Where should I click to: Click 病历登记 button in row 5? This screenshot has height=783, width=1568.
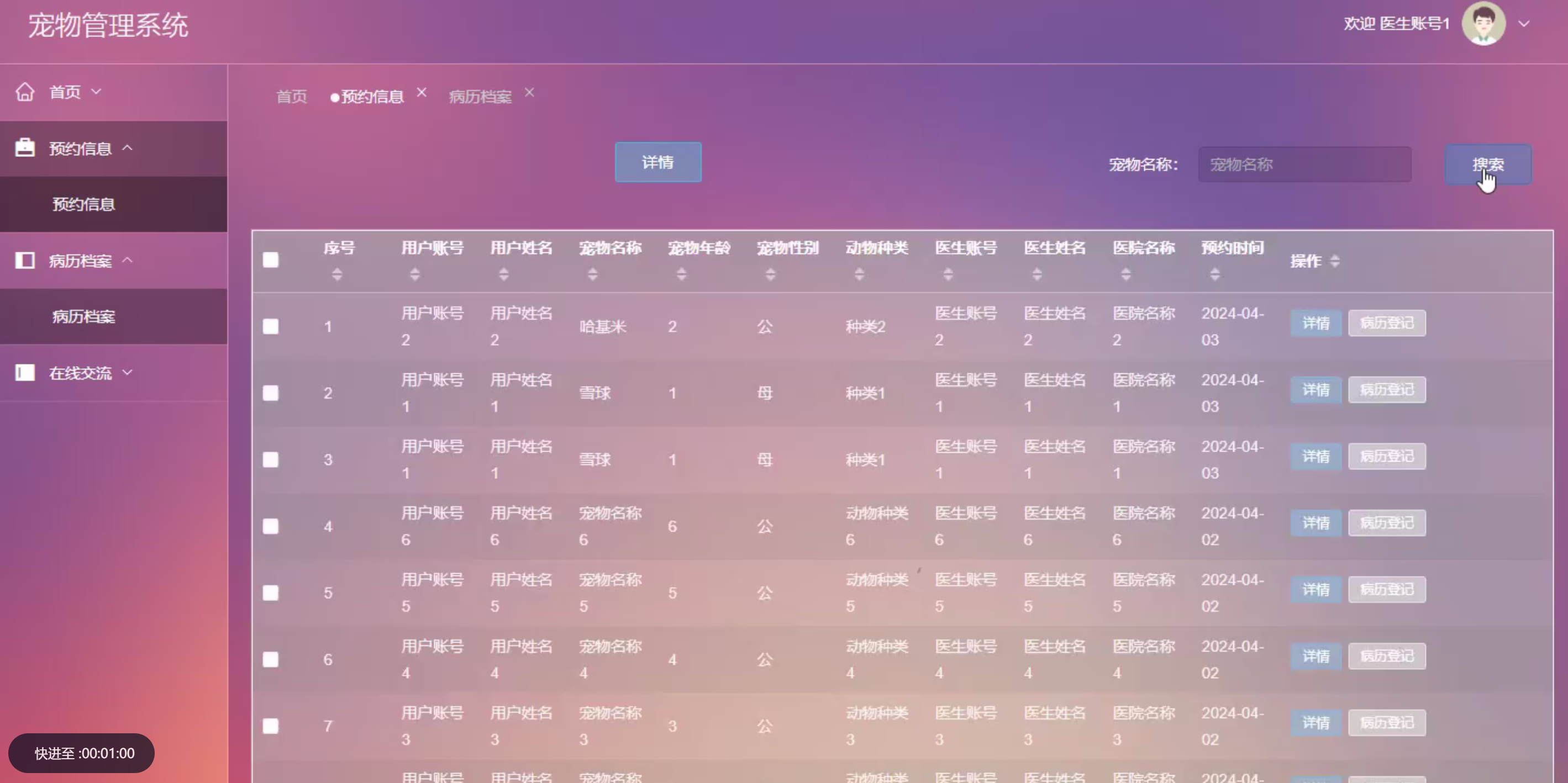point(1387,590)
